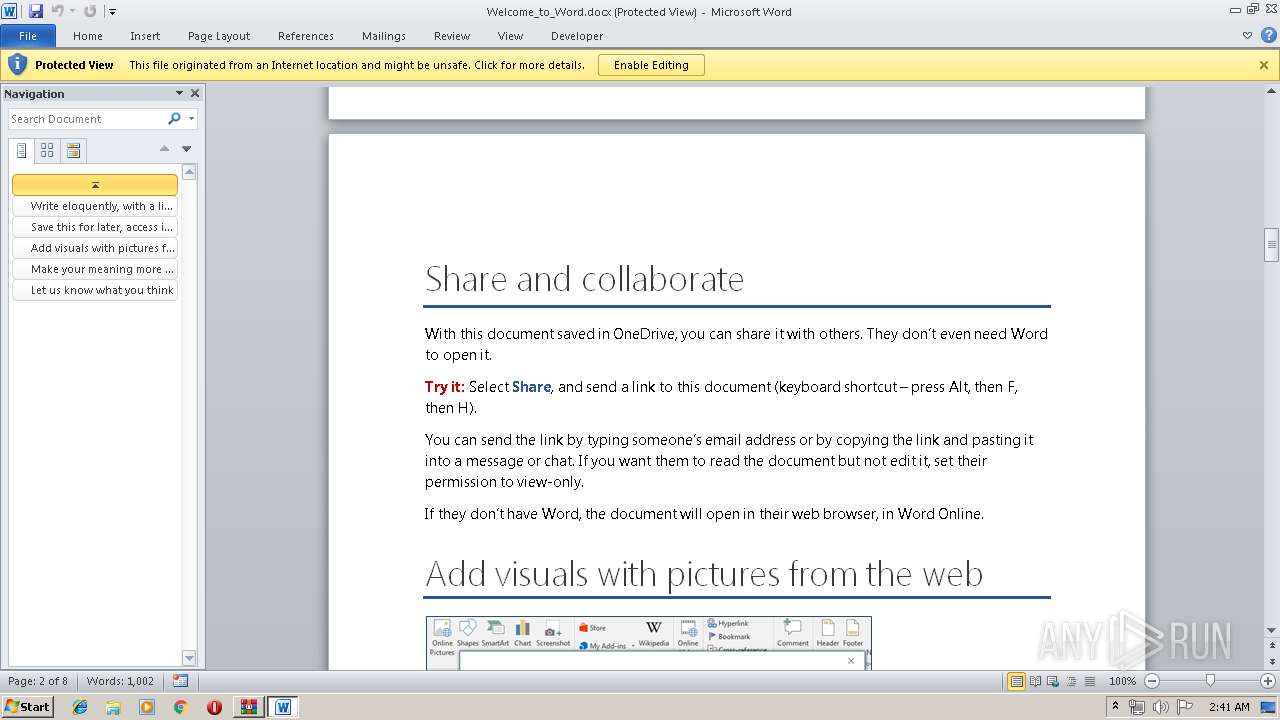Click the 'Share and collaborate' heading
This screenshot has height=720, width=1280.
coord(584,279)
